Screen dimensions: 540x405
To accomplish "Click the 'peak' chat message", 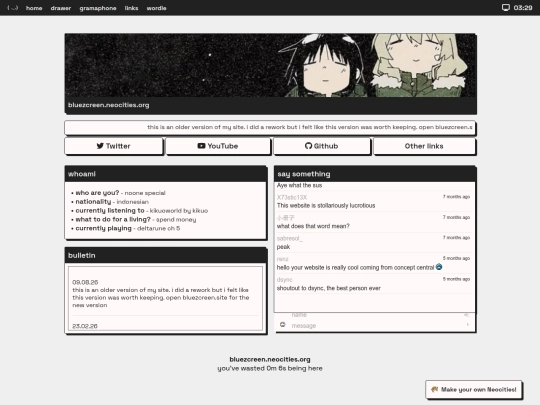I will click(283, 247).
